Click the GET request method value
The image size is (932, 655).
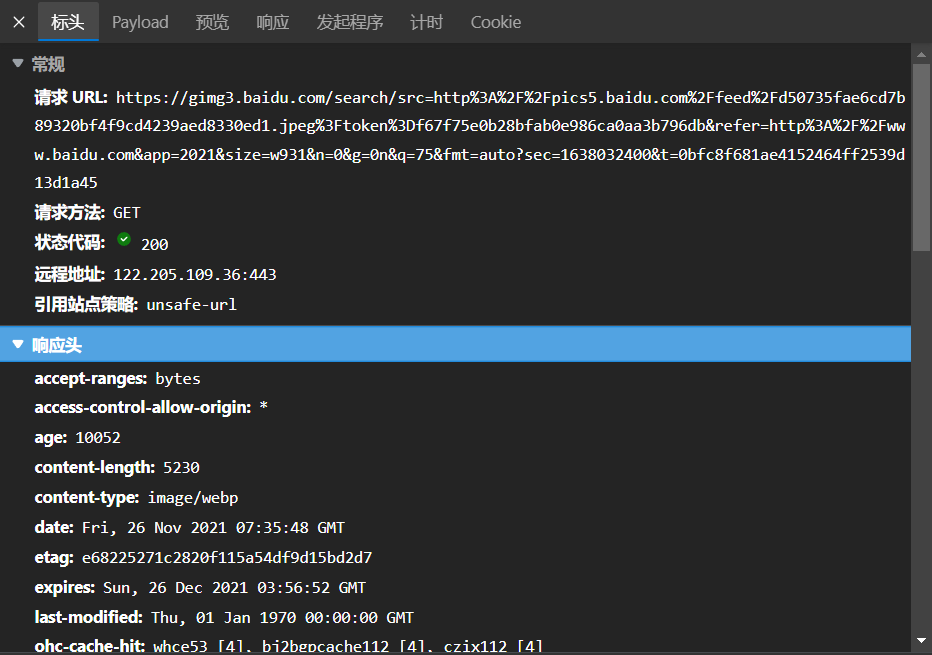[x=127, y=213]
